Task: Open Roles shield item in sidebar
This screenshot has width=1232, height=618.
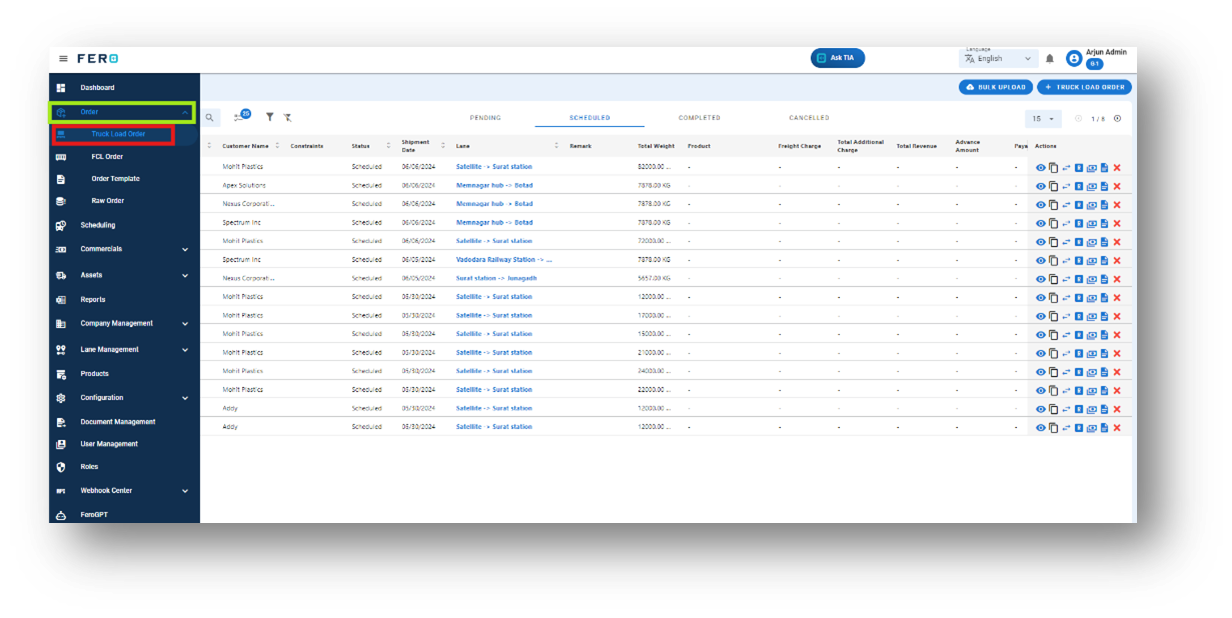Action: coord(90,467)
